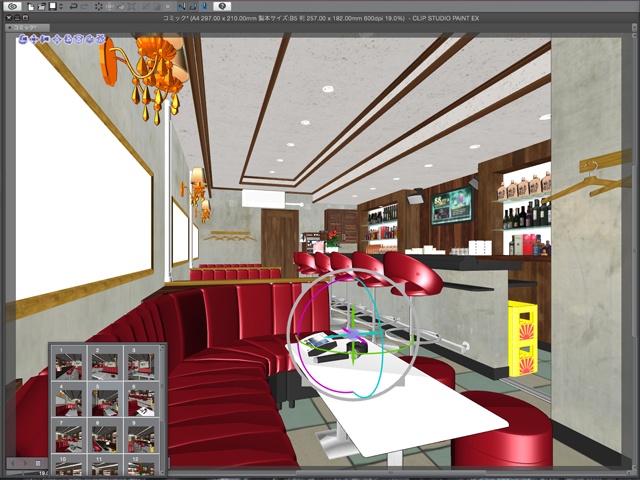
Task: Select the camera forward/back manipulator icon
Action: [45, 39]
